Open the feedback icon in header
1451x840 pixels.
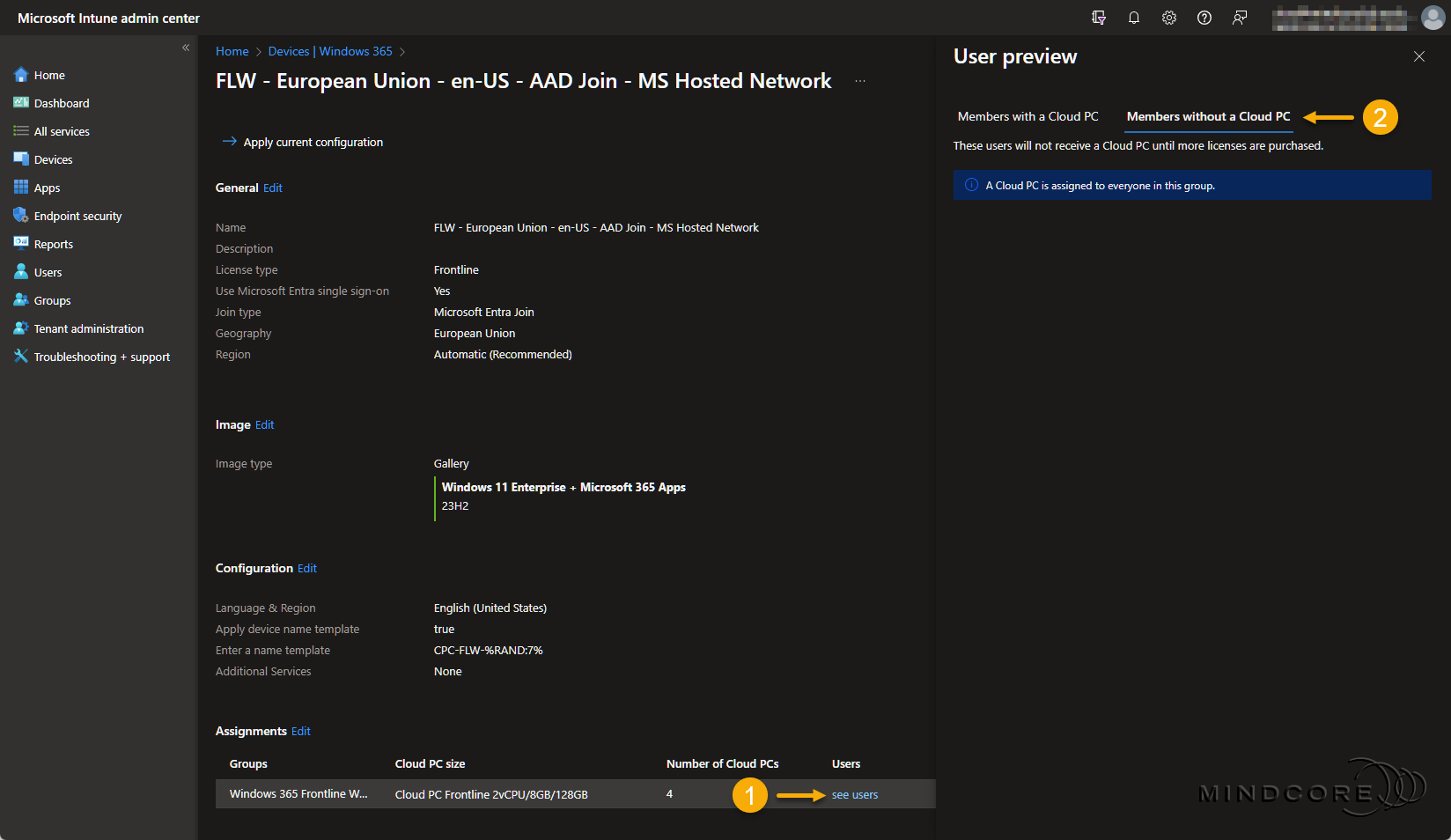point(1240,18)
